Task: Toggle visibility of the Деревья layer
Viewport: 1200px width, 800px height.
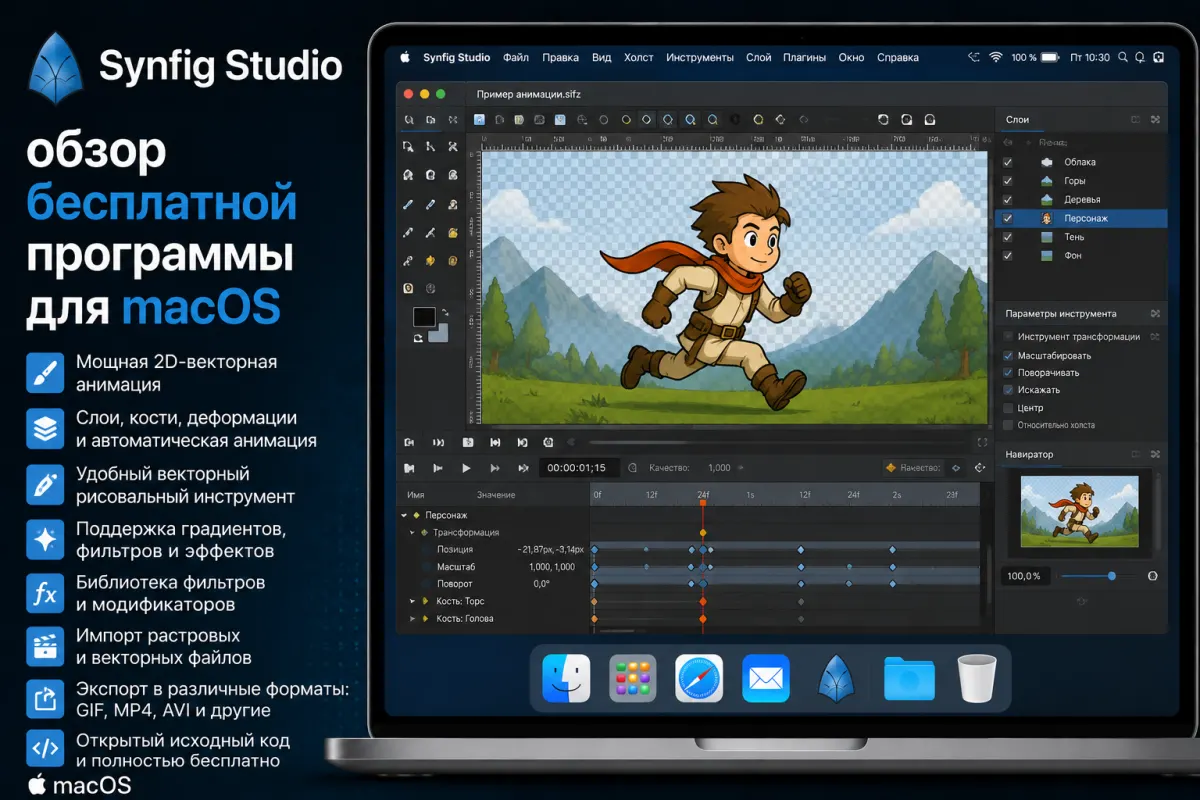Action: pyautogui.click(x=1007, y=200)
